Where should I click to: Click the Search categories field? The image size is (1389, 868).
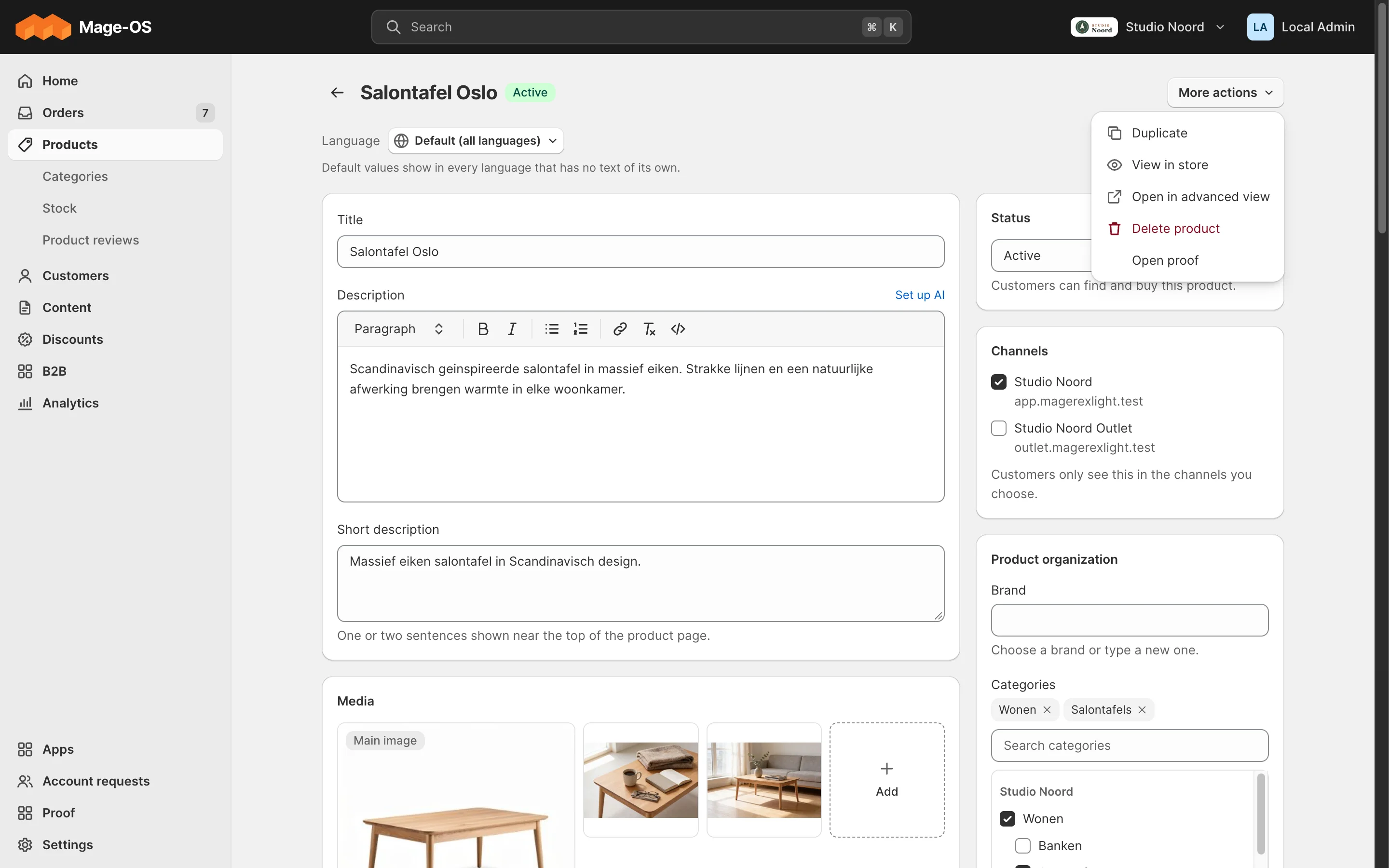tap(1130, 746)
